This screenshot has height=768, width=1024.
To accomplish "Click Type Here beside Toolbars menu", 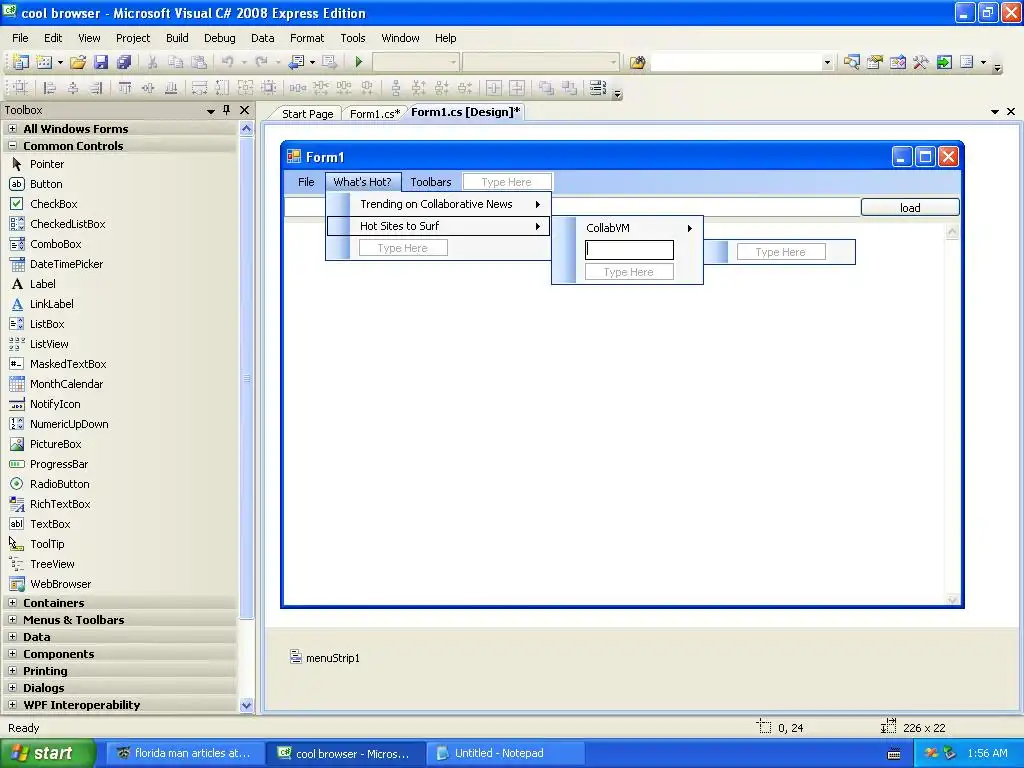I will click(x=507, y=182).
